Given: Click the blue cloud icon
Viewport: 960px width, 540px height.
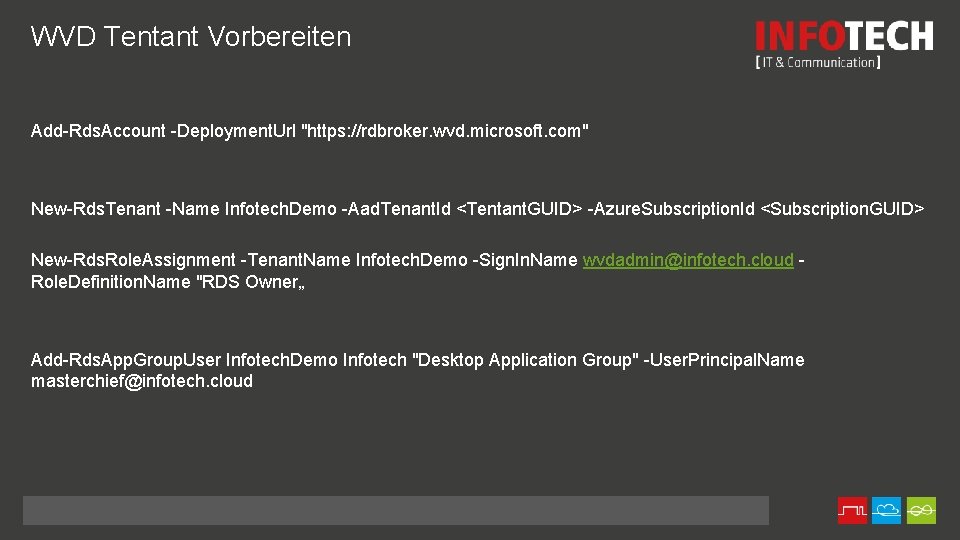Looking at the screenshot, I should (x=886, y=510).
